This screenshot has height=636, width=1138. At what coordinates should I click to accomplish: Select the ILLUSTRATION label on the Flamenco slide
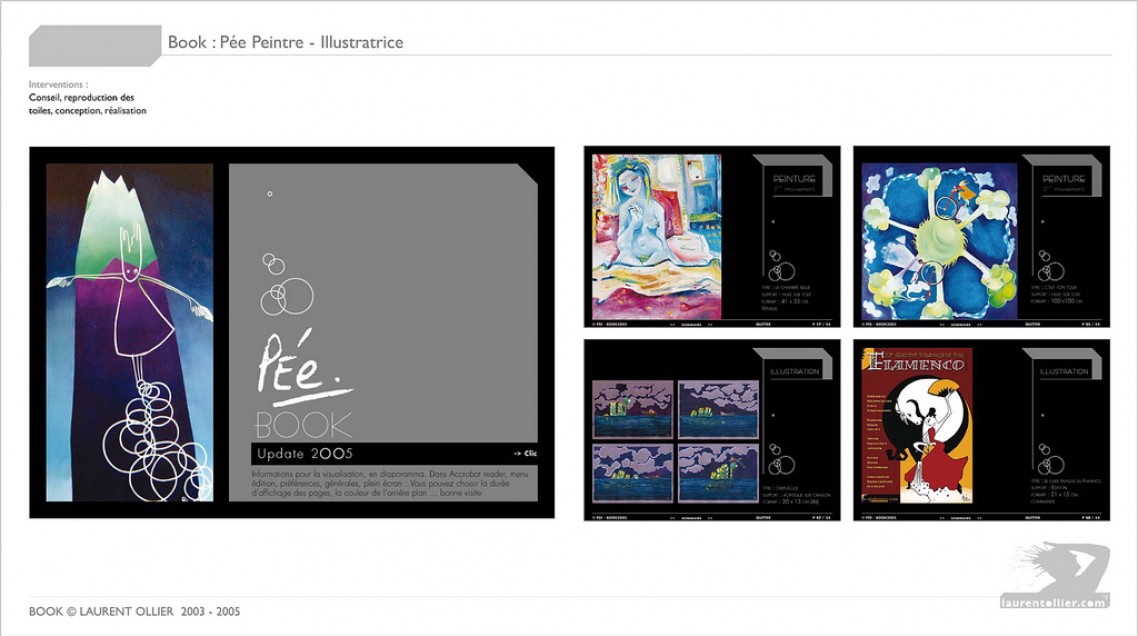point(1063,372)
